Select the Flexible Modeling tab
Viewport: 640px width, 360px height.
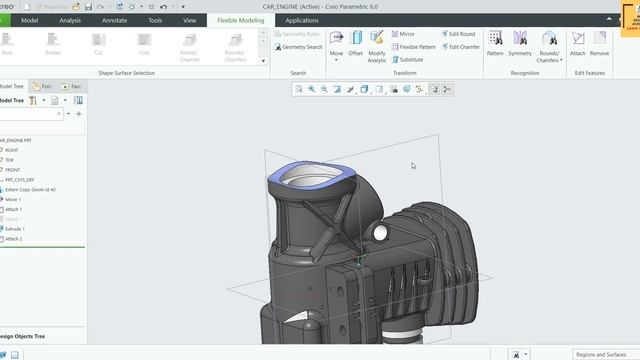[x=241, y=20]
